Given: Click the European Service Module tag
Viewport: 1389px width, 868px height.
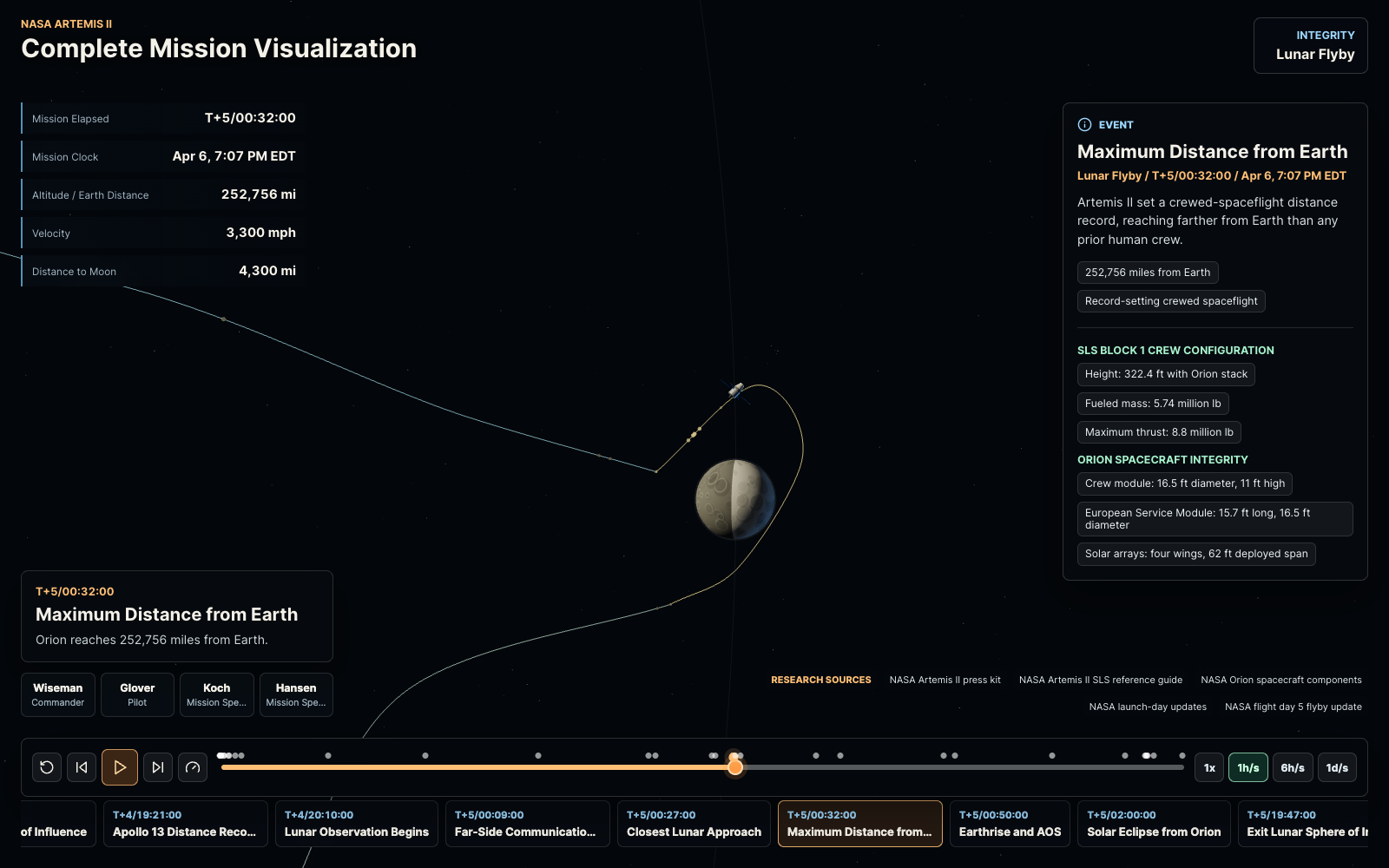Looking at the screenshot, I should click(1215, 519).
